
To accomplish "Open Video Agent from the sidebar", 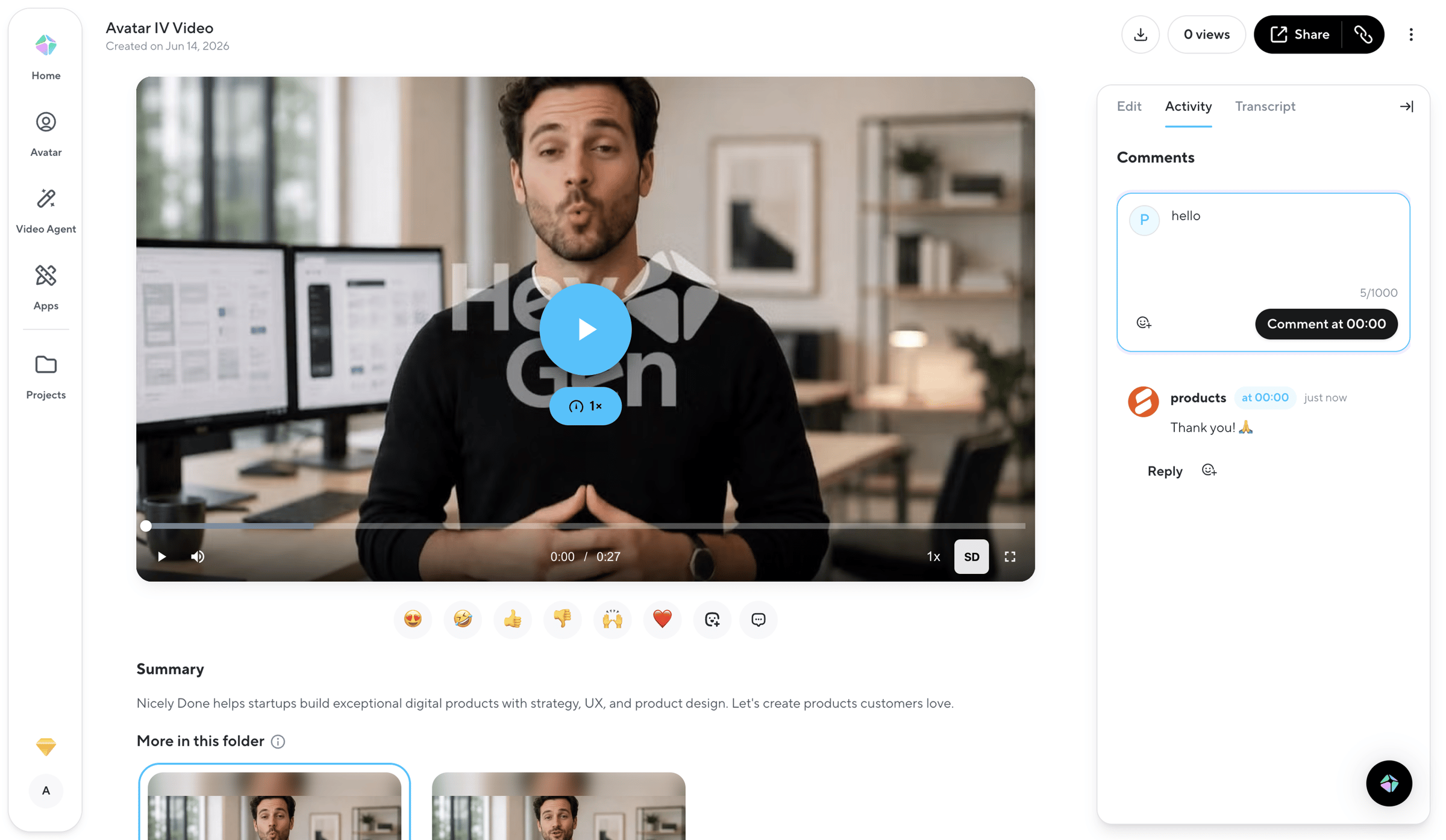I will pyautogui.click(x=46, y=211).
